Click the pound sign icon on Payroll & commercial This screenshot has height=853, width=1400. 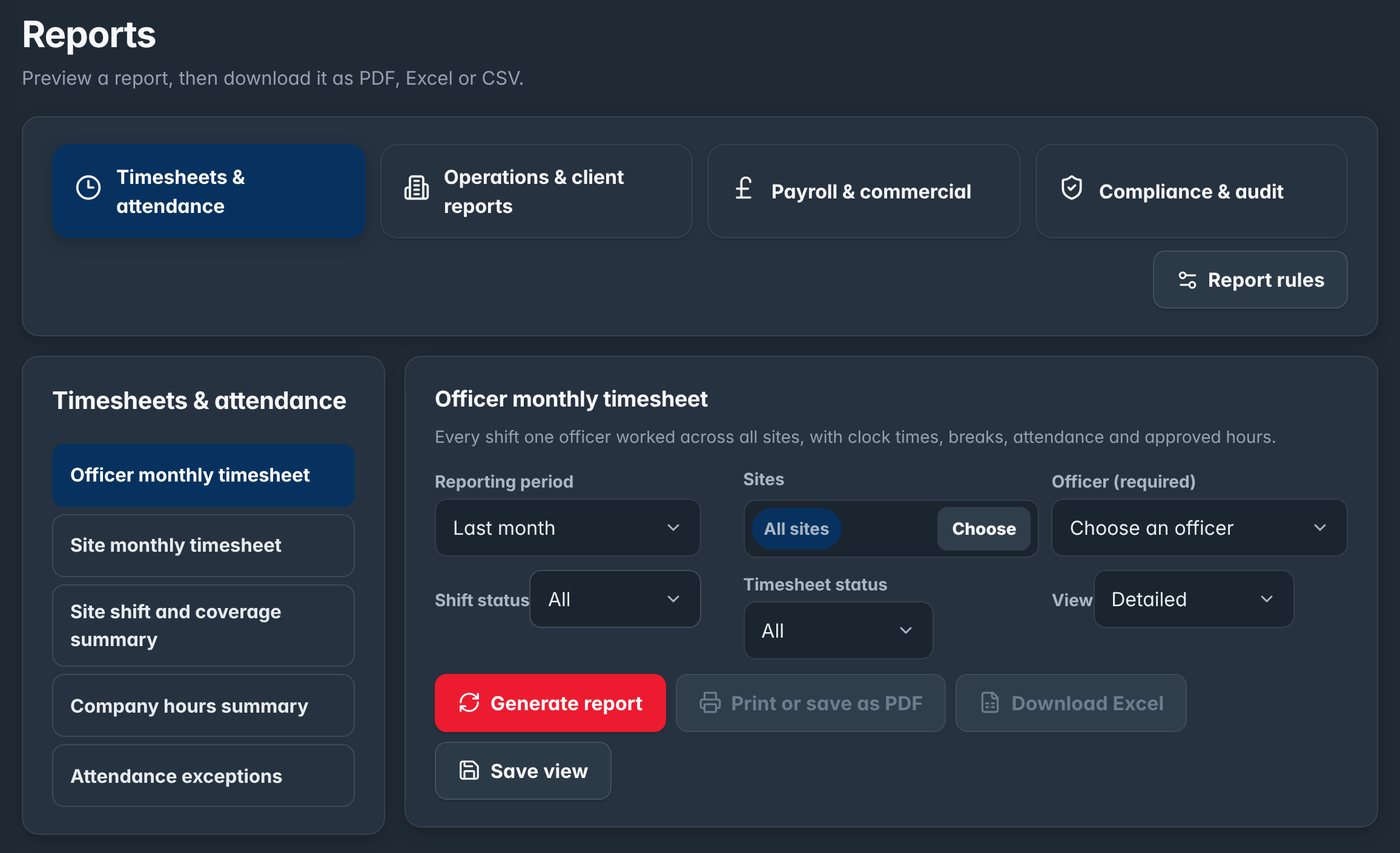pos(743,188)
